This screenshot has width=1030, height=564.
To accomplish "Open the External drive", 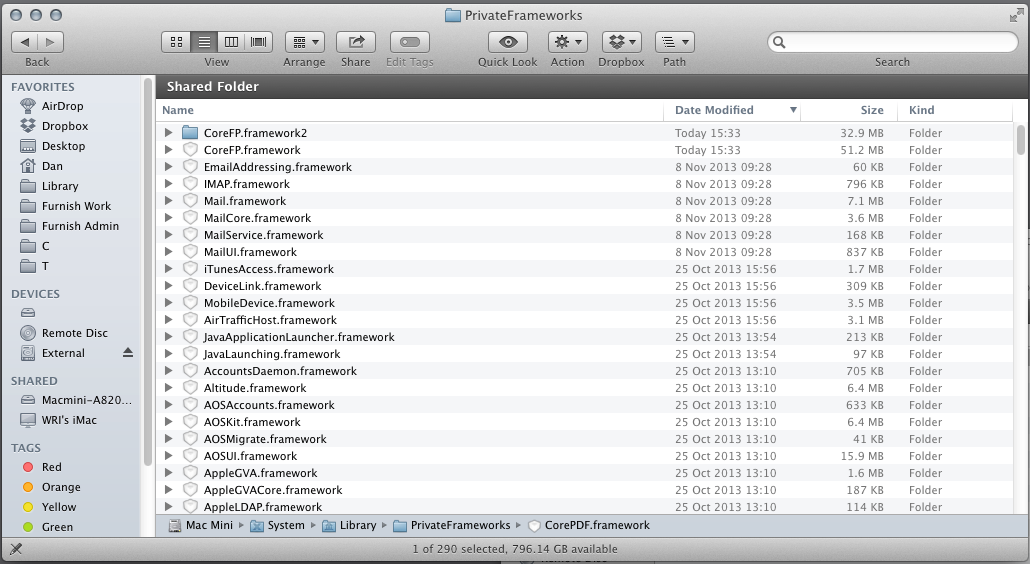I will click(x=63, y=353).
